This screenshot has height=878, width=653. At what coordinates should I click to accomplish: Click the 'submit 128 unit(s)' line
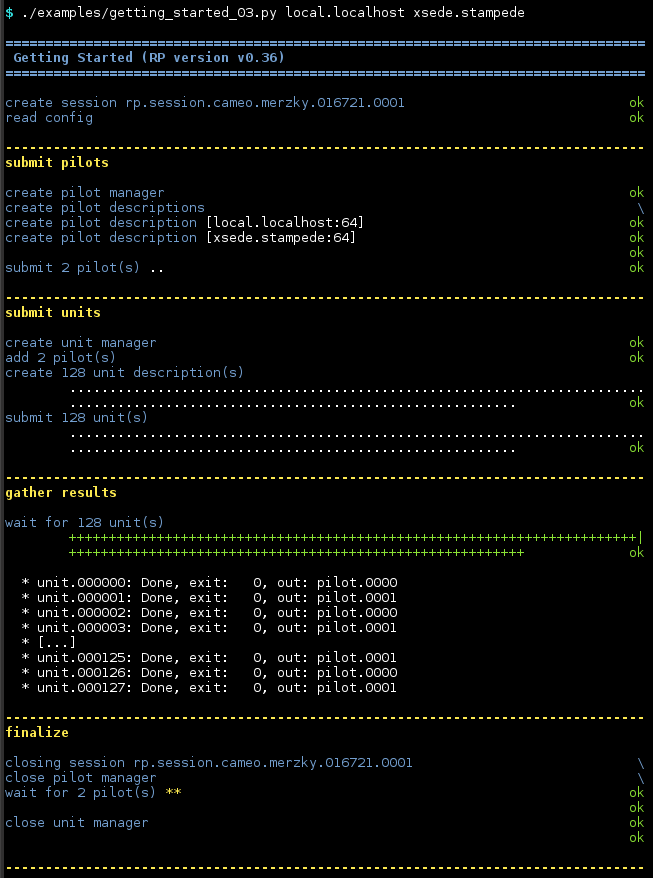(x=76, y=418)
